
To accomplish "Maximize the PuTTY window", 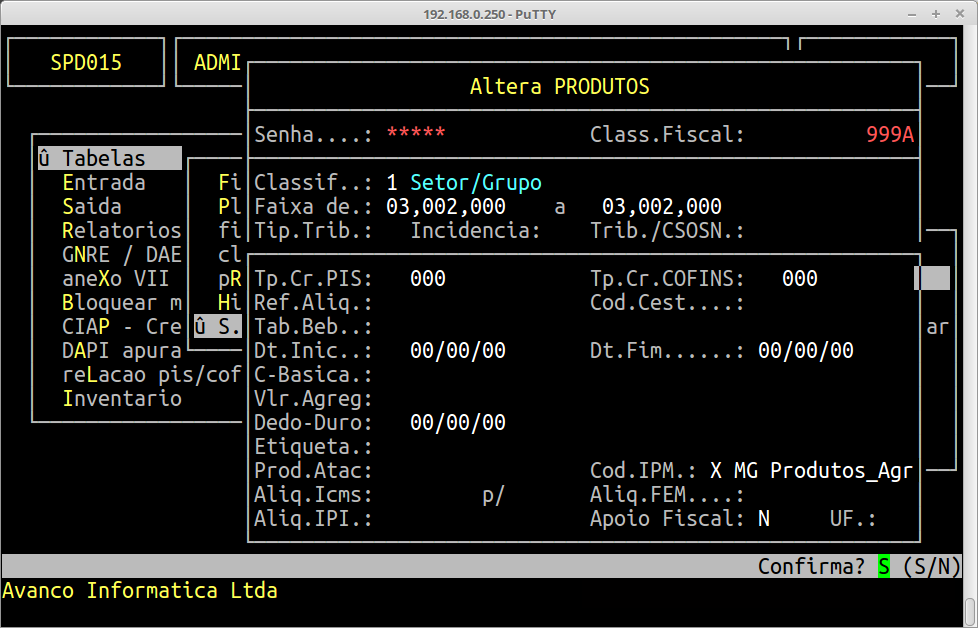I will (x=935, y=14).
